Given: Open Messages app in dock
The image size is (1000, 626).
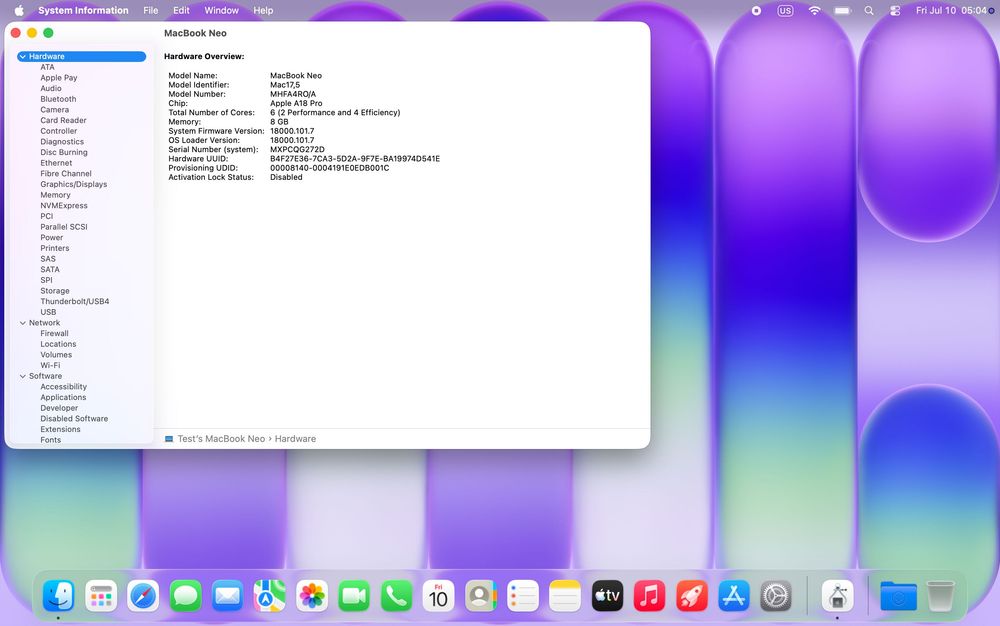Looking at the screenshot, I should [186, 596].
